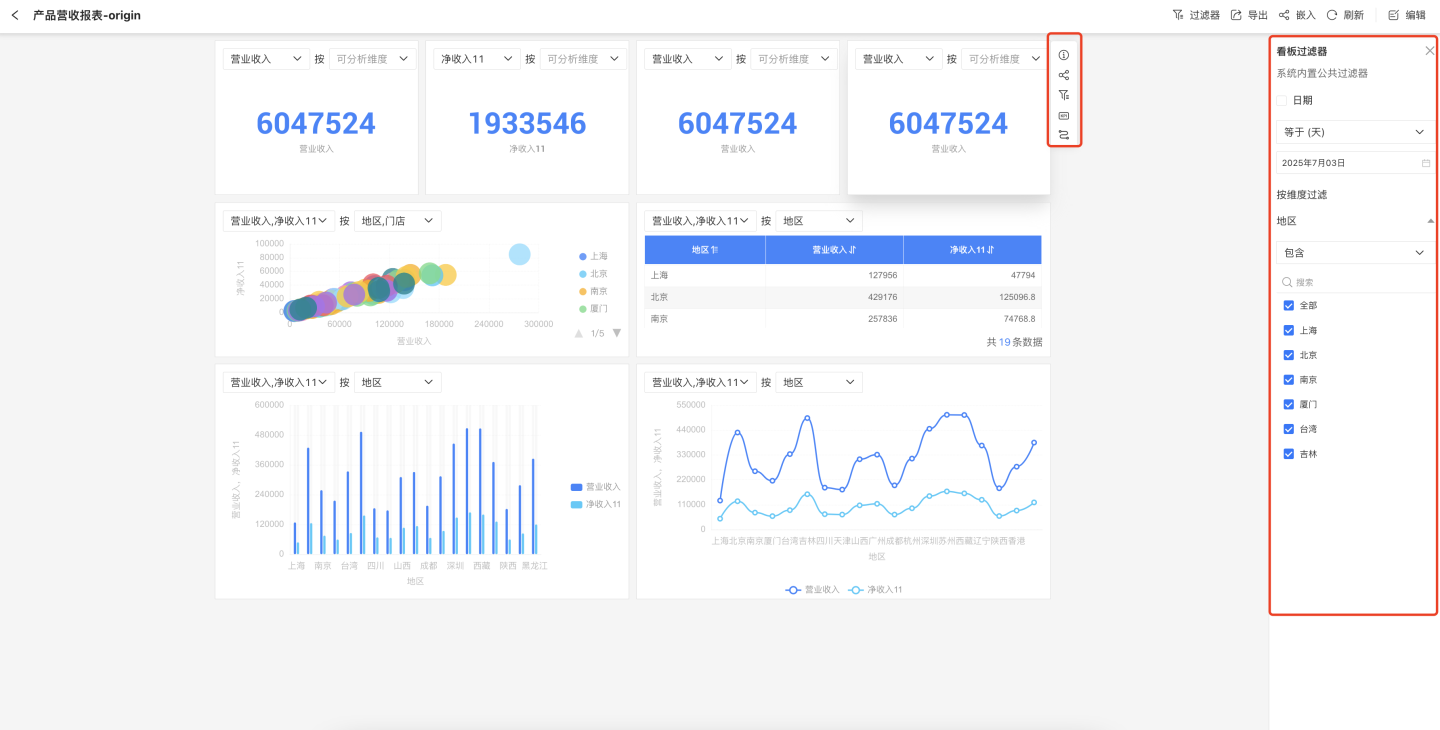Uncheck the 上海 region checkbox
Viewport: 1440px width, 730px height.
[1289, 330]
